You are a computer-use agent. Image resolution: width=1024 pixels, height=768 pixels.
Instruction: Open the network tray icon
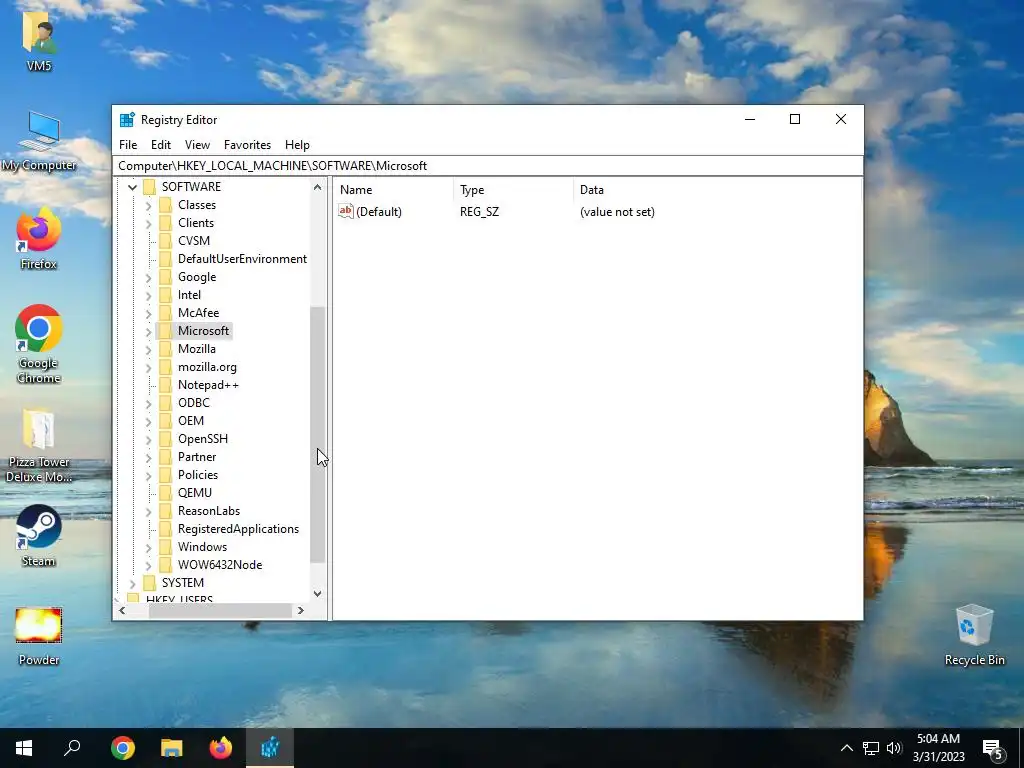pos(871,748)
